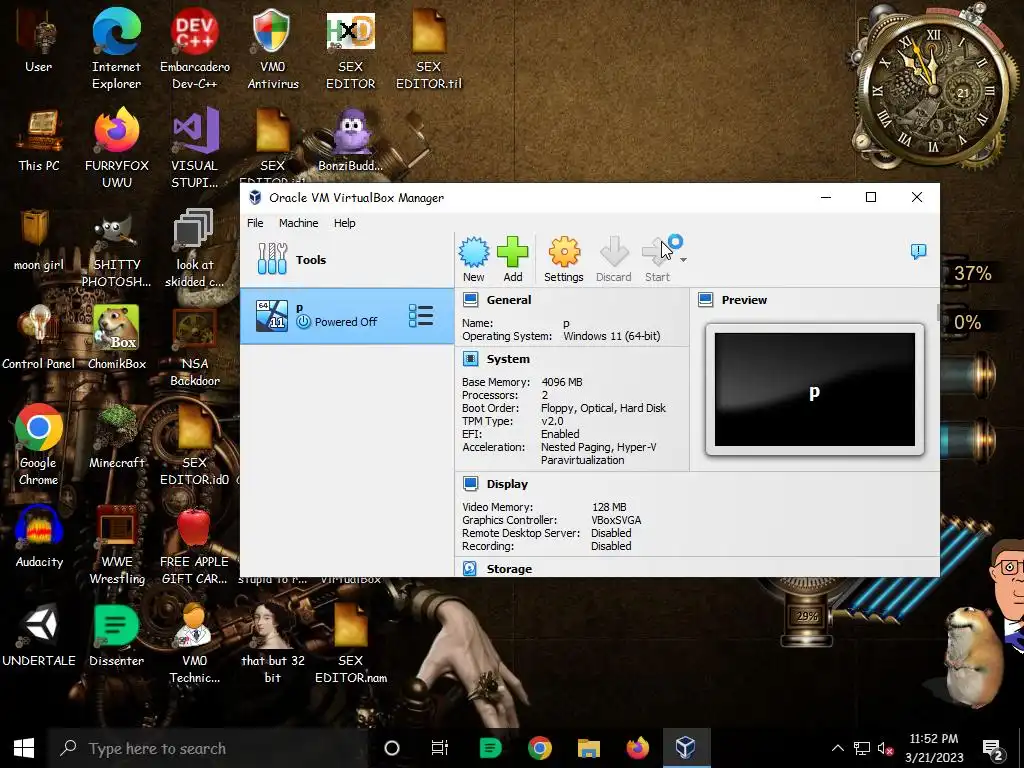Open the Start button dropdown arrow
This screenshot has width=1024, height=768.
[683, 260]
